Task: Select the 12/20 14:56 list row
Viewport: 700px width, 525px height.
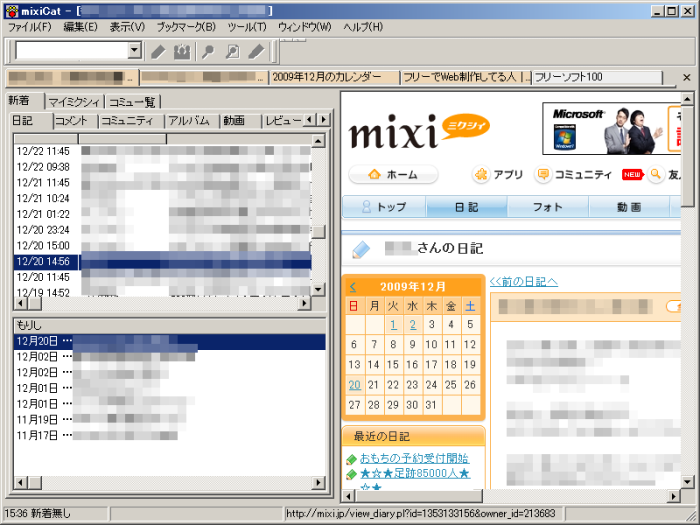Action: pyautogui.click(x=162, y=261)
